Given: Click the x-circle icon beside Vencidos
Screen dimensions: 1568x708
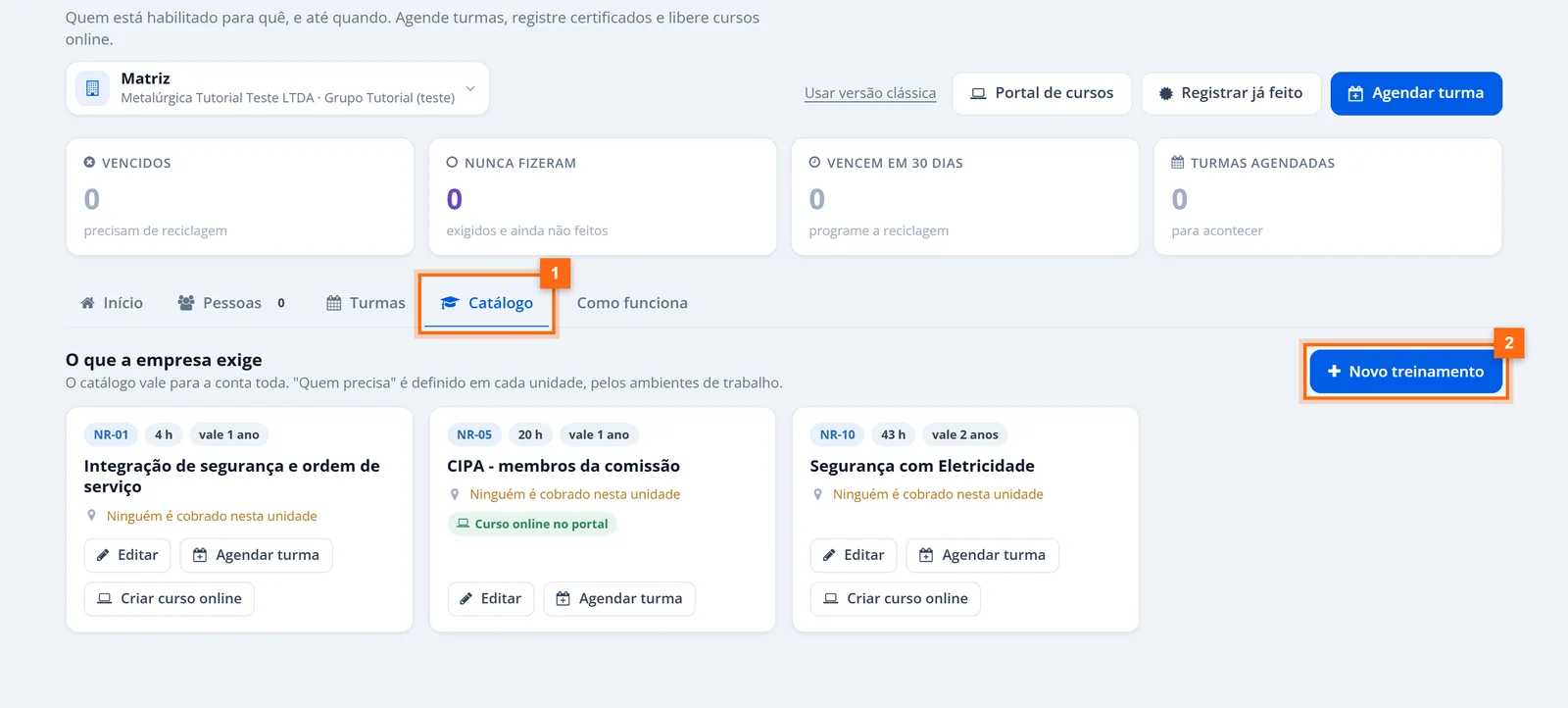Looking at the screenshot, I should [x=89, y=163].
